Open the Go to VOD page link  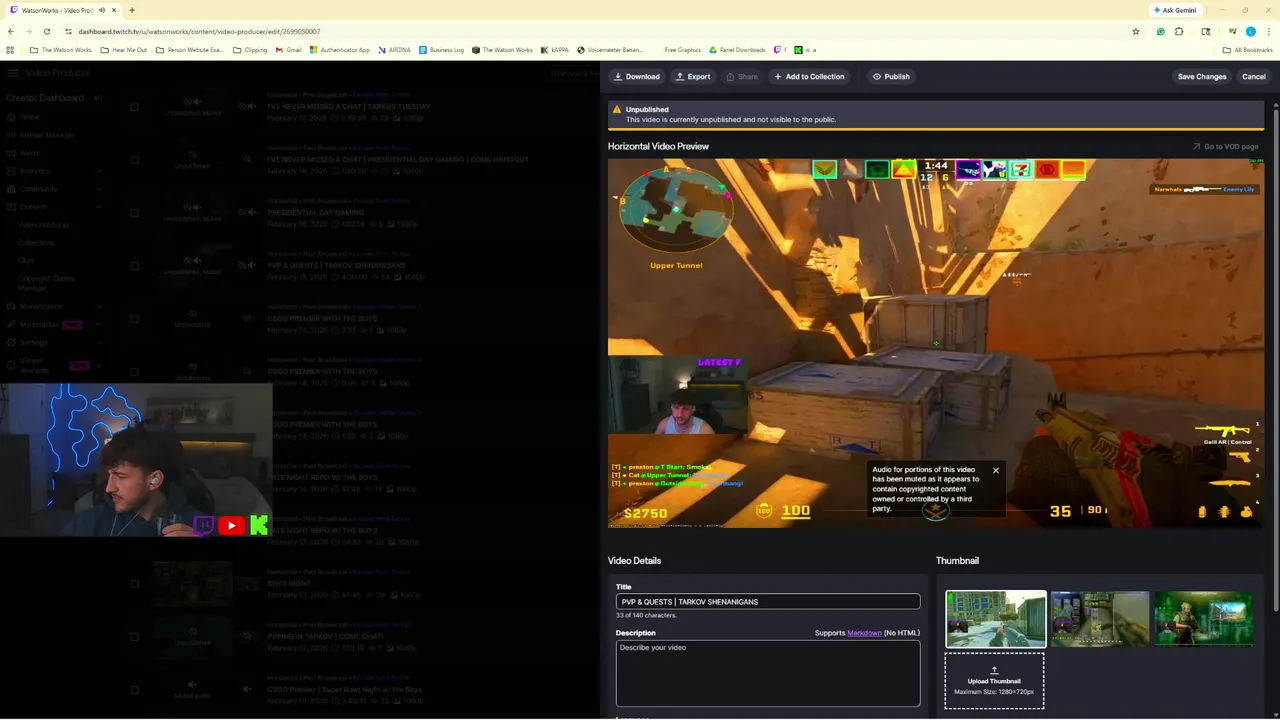coord(1225,146)
